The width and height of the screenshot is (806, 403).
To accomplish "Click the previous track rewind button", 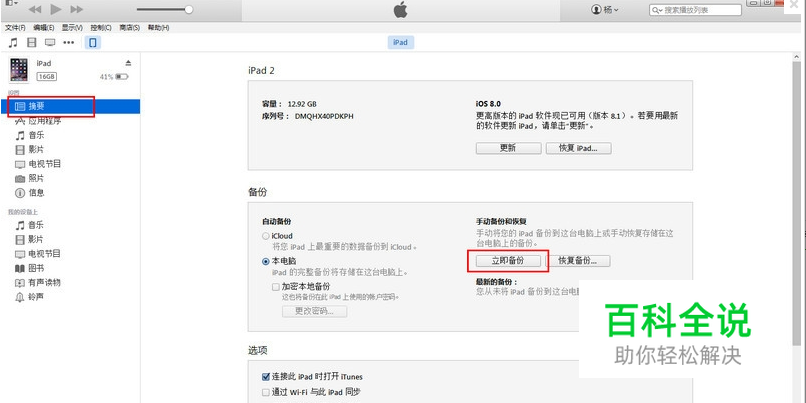I will click(x=35, y=9).
